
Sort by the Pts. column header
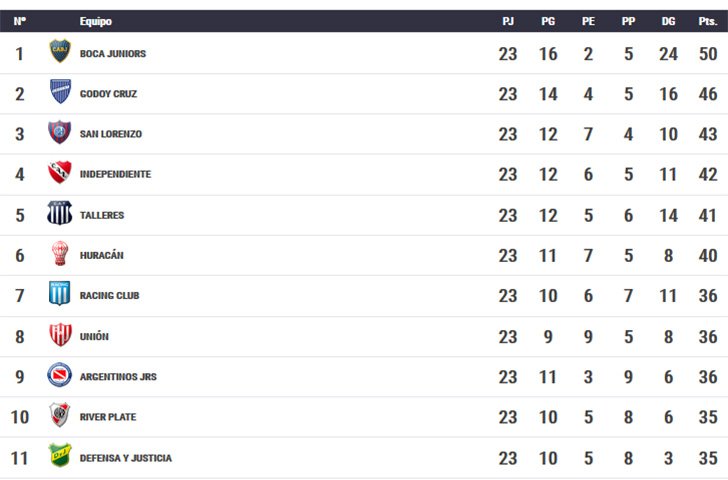(708, 21)
